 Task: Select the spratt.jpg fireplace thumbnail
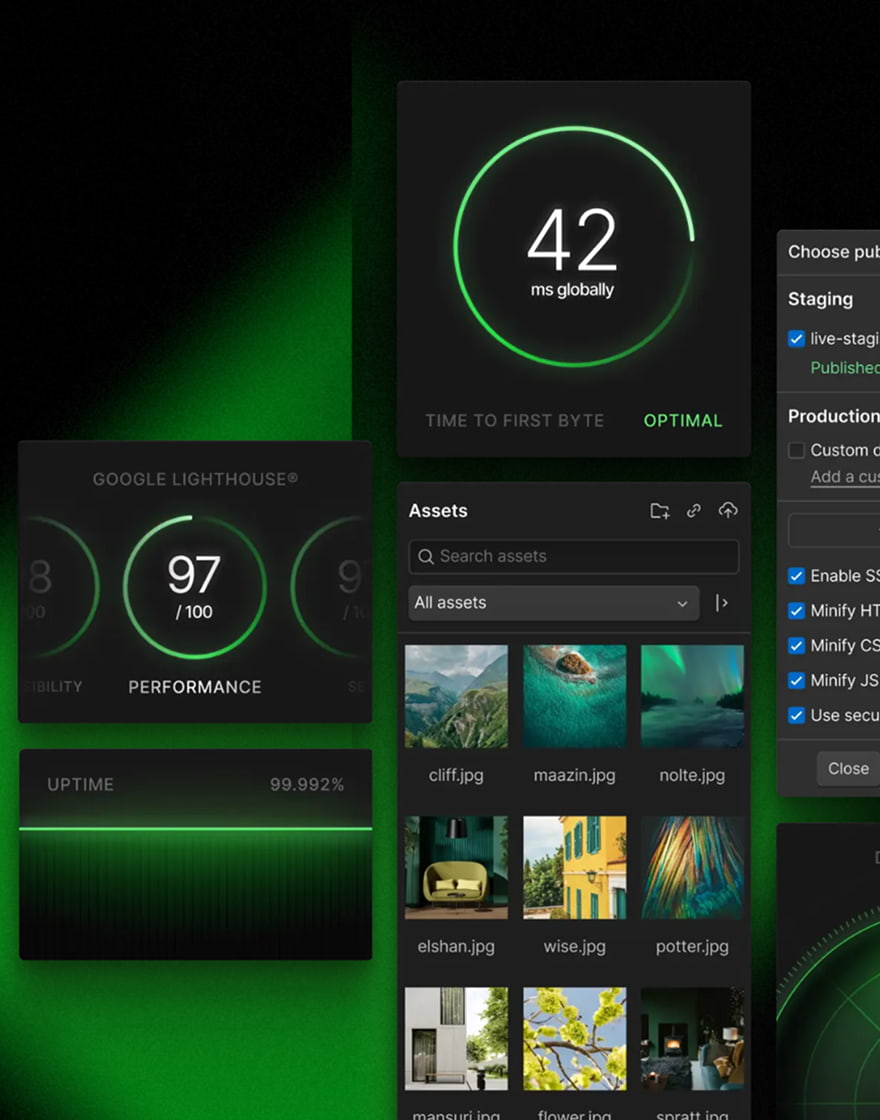[692, 1039]
